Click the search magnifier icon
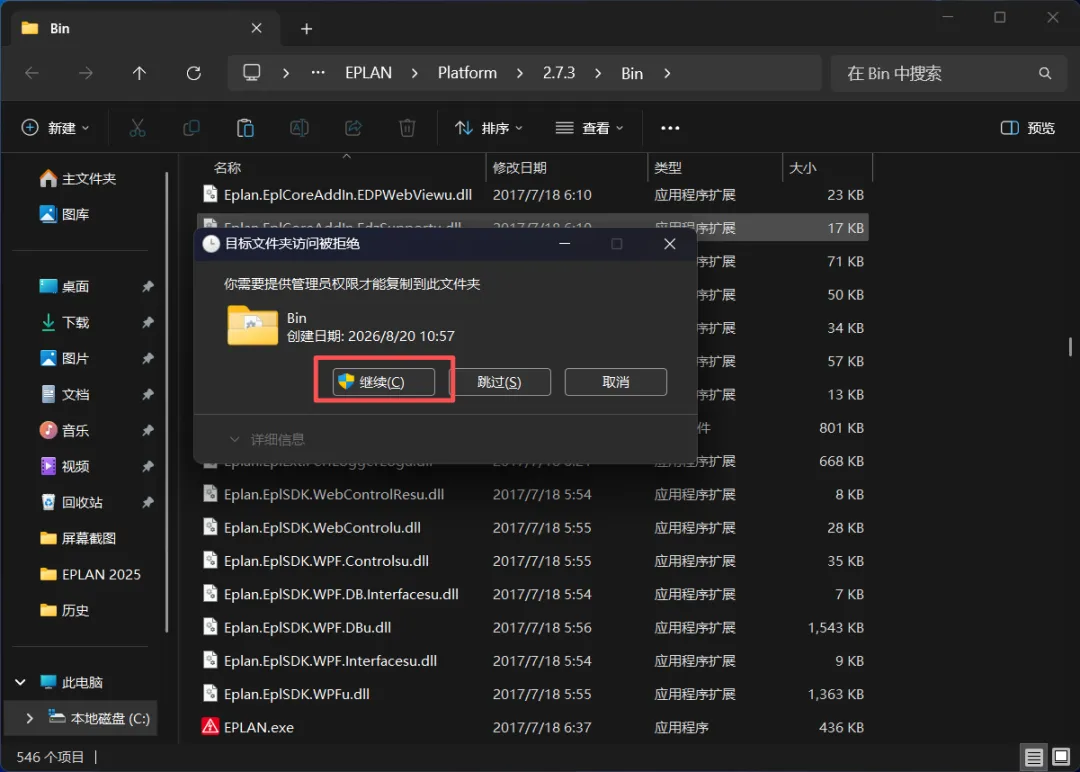This screenshot has height=772, width=1080. 1045,73
